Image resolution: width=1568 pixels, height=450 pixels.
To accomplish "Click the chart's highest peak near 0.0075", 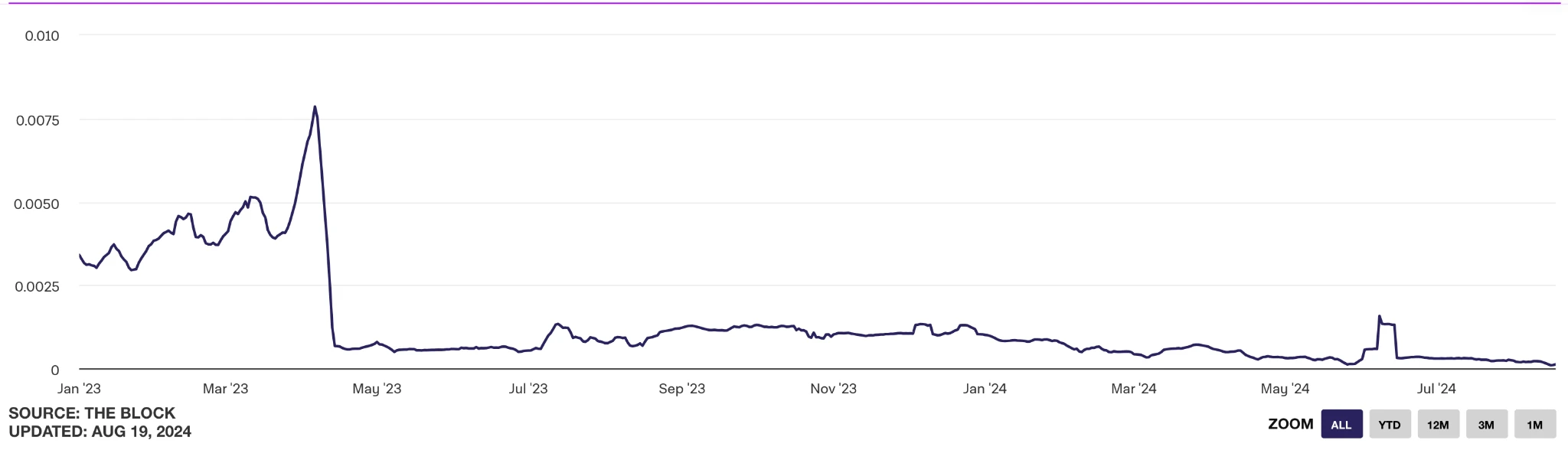I will [315, 107].
